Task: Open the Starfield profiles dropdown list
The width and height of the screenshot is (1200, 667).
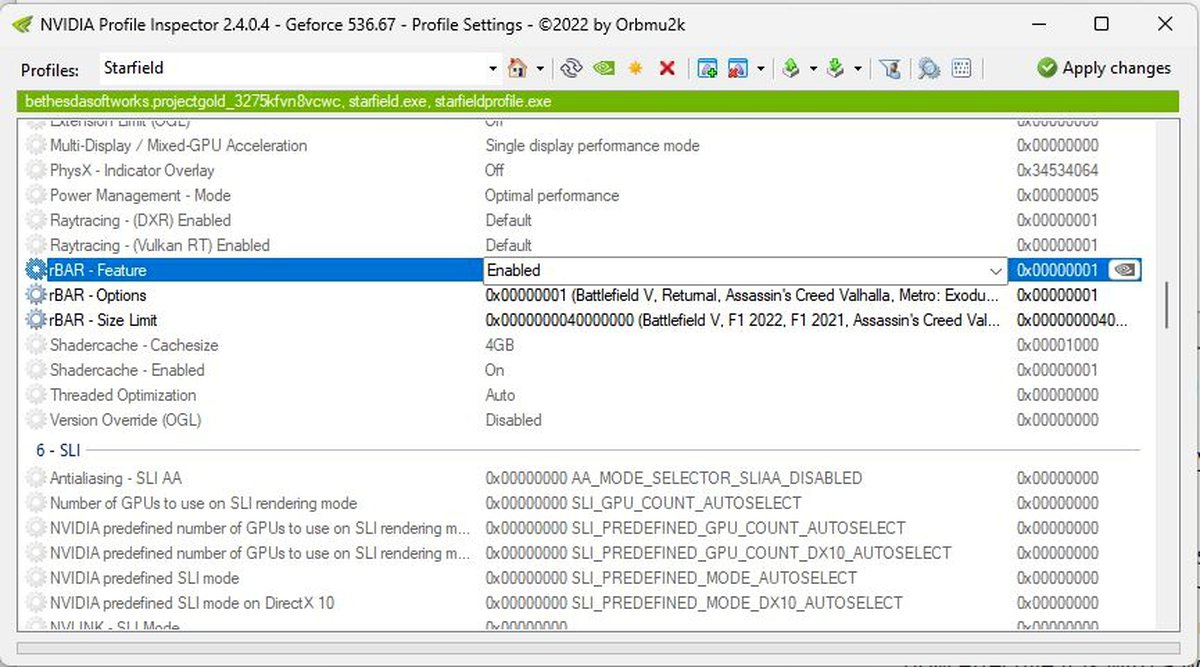Action: 492,68
